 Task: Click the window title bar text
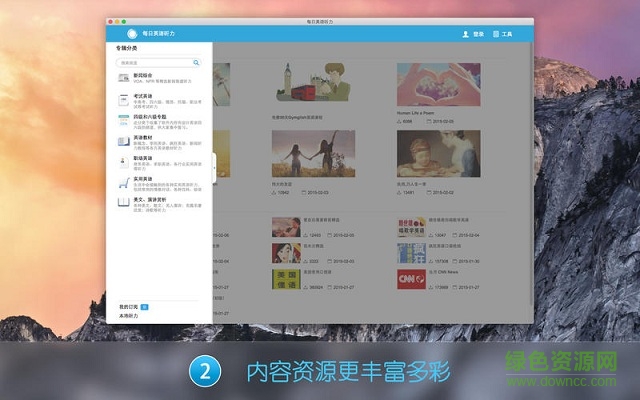click(x=320, y=22)
